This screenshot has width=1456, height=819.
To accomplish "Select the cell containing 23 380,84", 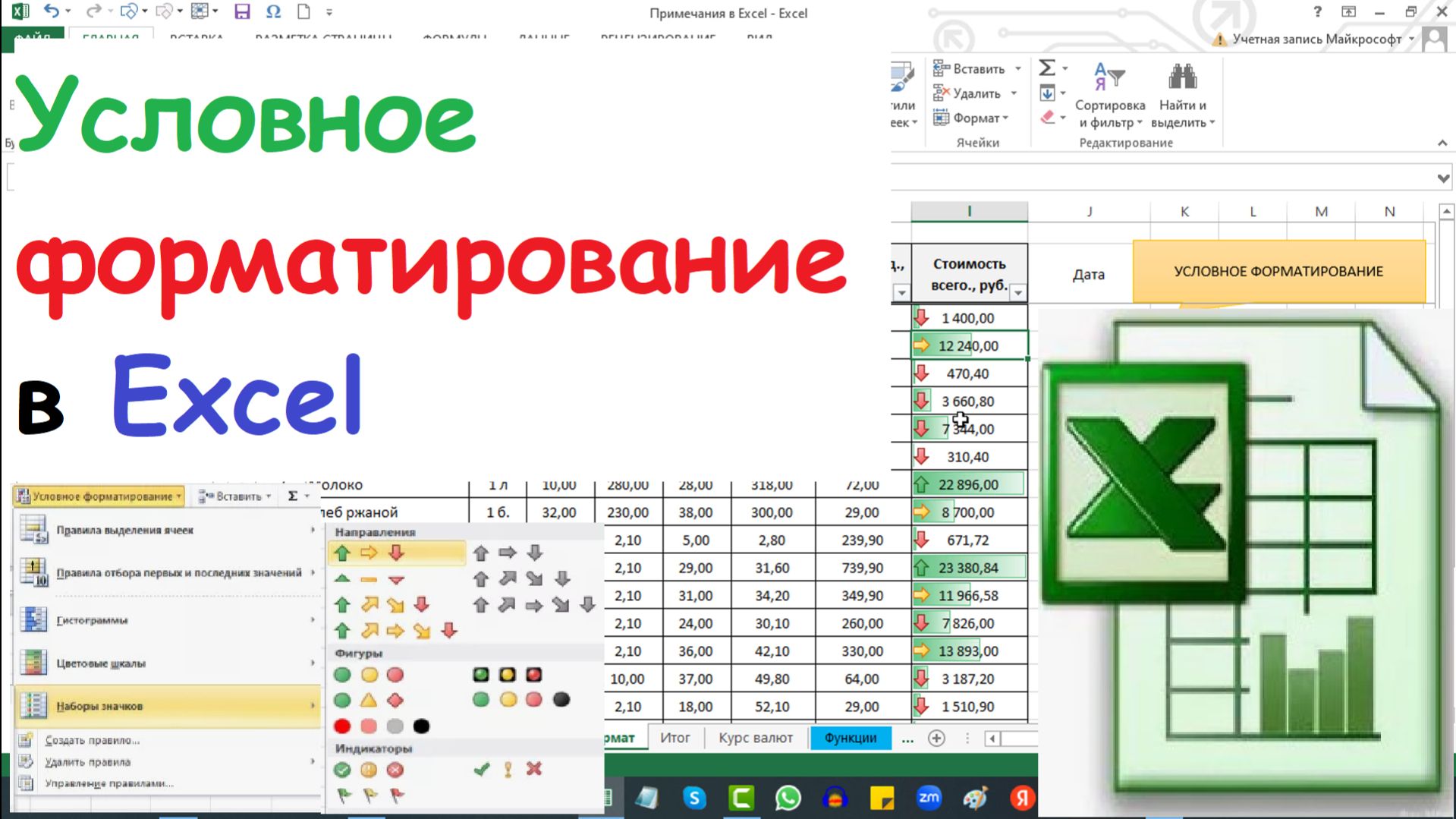I will [x=969, y=568].
